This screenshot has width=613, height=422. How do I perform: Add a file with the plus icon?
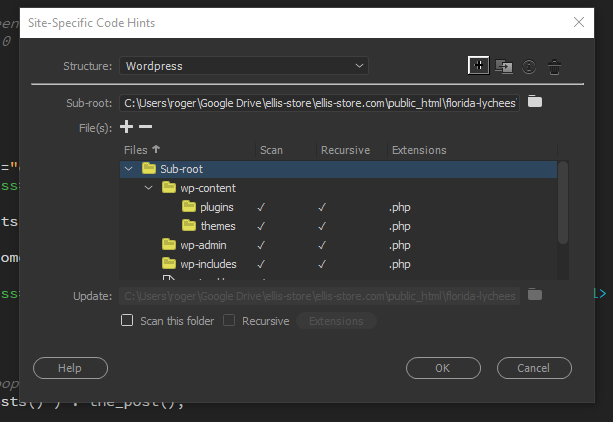point(126,127)
